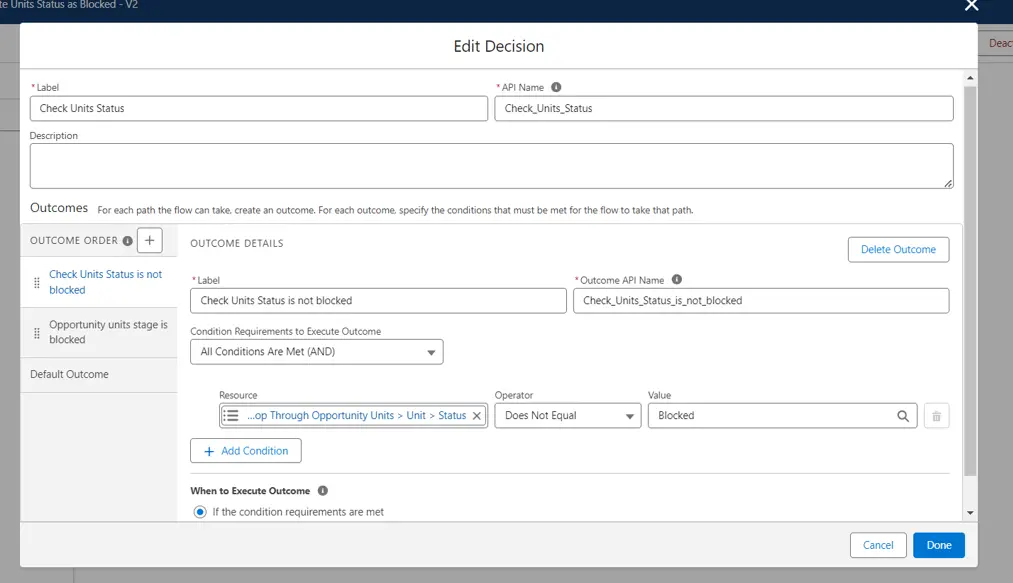This screenshot has height=583, width=1013.
Task: Select 'Check Units Status is not blocked' outcome
Action: pyautogui.click(x=105, y=282)
